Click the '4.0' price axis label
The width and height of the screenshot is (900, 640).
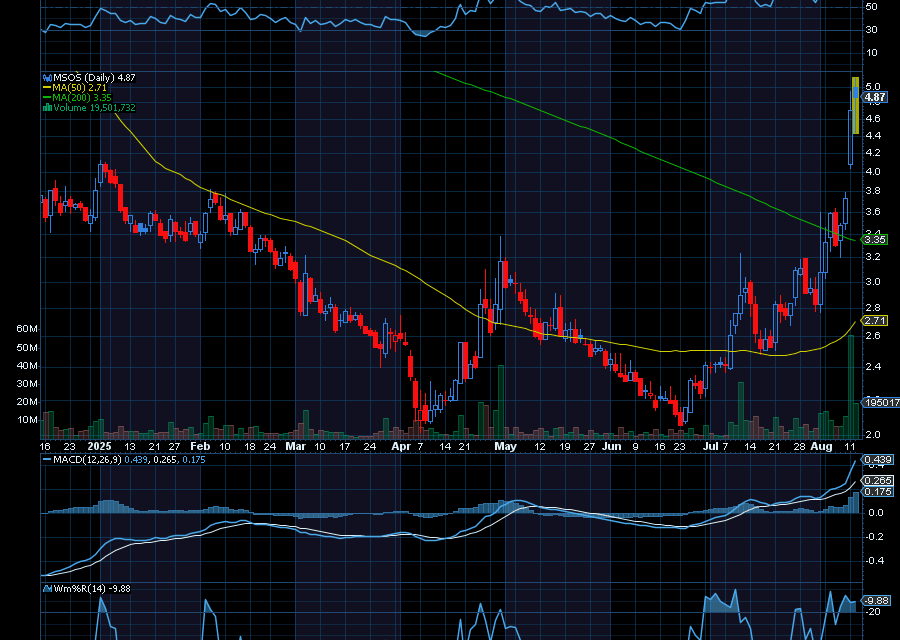[872, 172]
